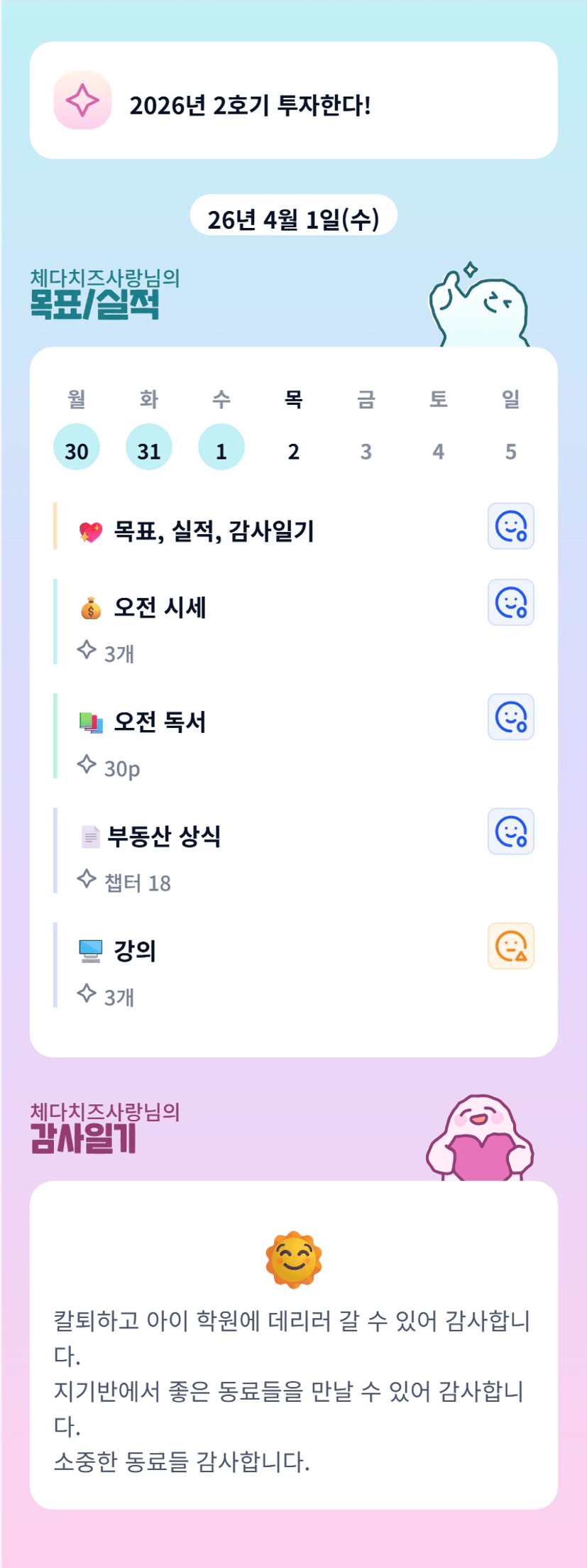Select Thursday the 2nd in week strip
This screenshot has width=587, height=1568.
coord(294,450)
